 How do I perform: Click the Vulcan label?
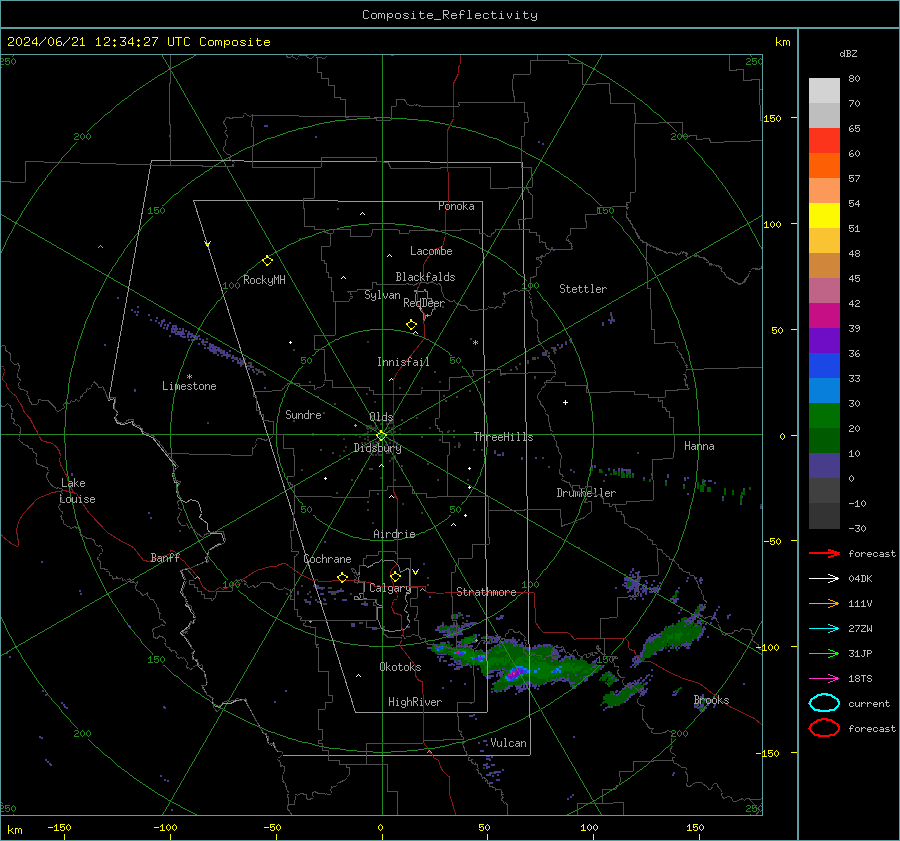pyautogui.click(x=508, y=743)
